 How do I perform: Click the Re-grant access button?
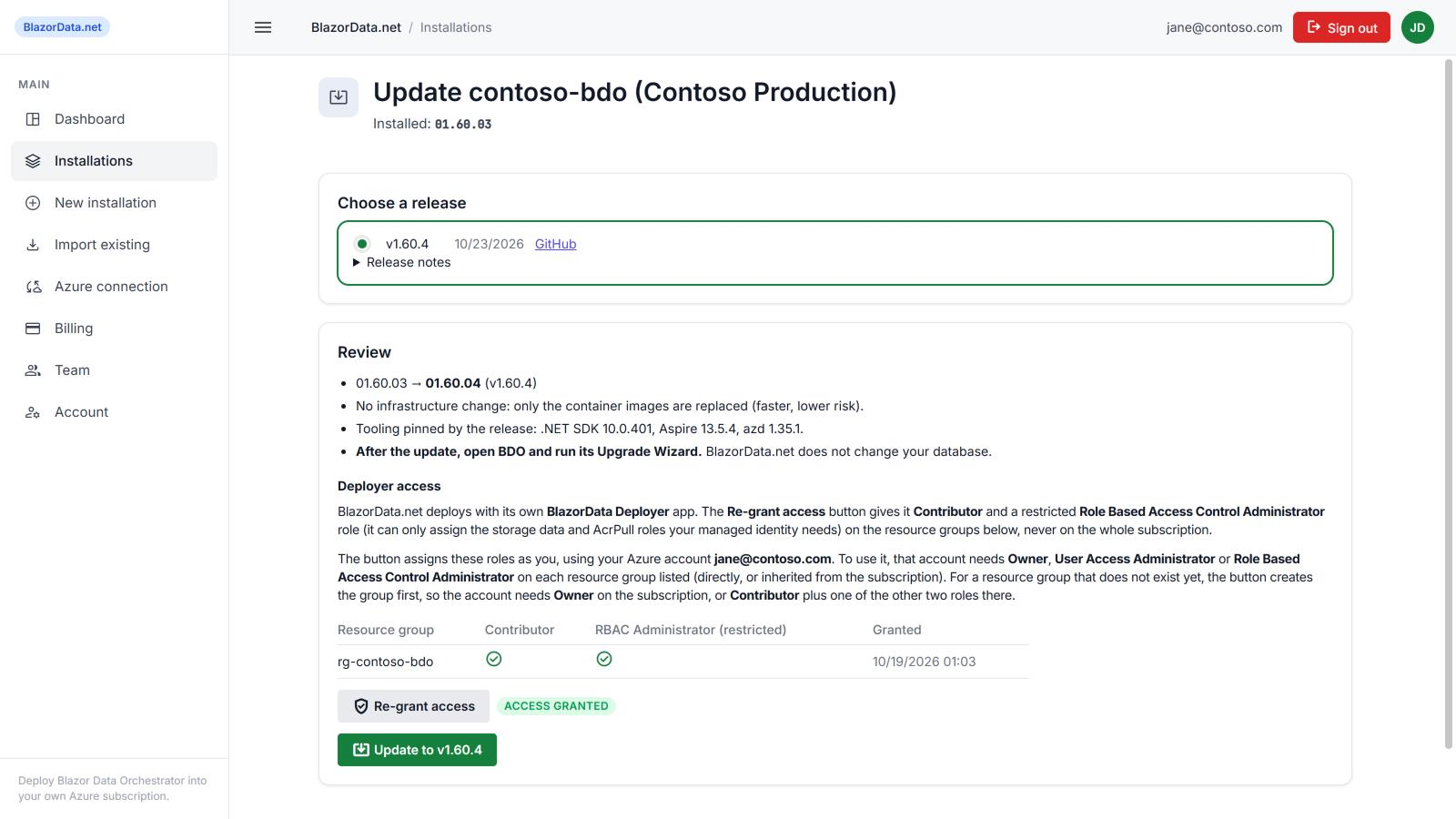click(x=413, y=706)
